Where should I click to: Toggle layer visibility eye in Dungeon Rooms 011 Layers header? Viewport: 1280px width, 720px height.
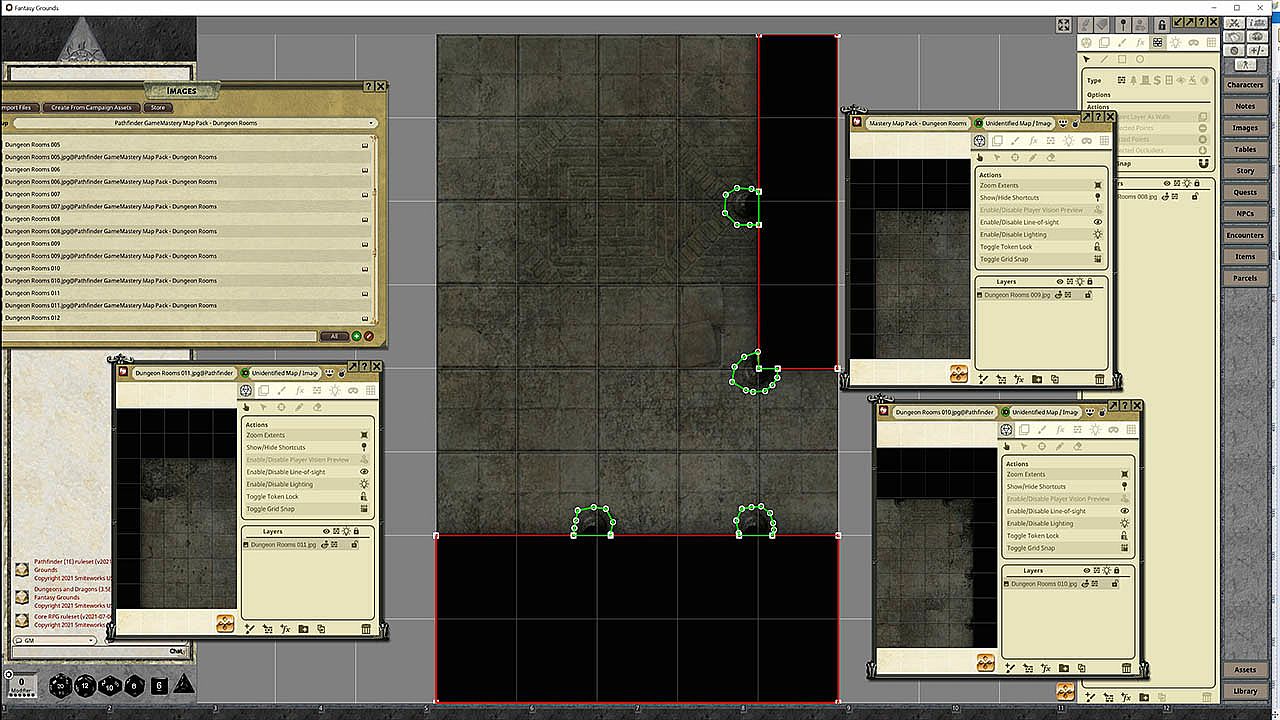326,532
